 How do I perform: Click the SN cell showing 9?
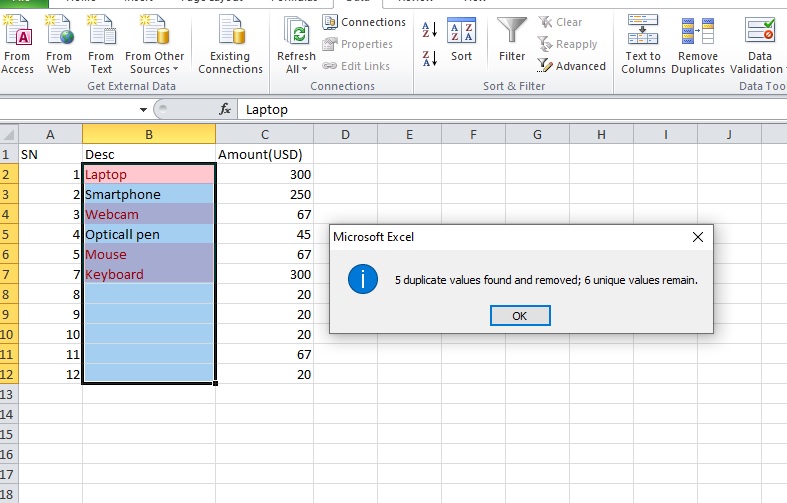[50, 314]
